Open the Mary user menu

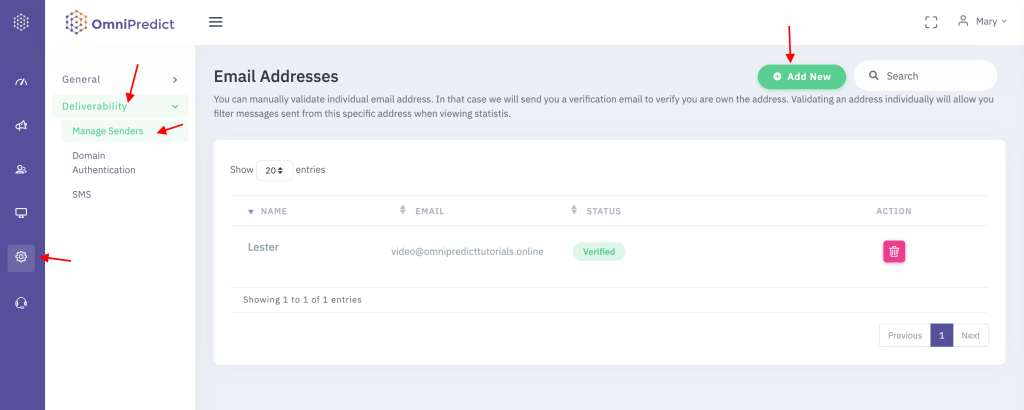click(x=981, y=21)
